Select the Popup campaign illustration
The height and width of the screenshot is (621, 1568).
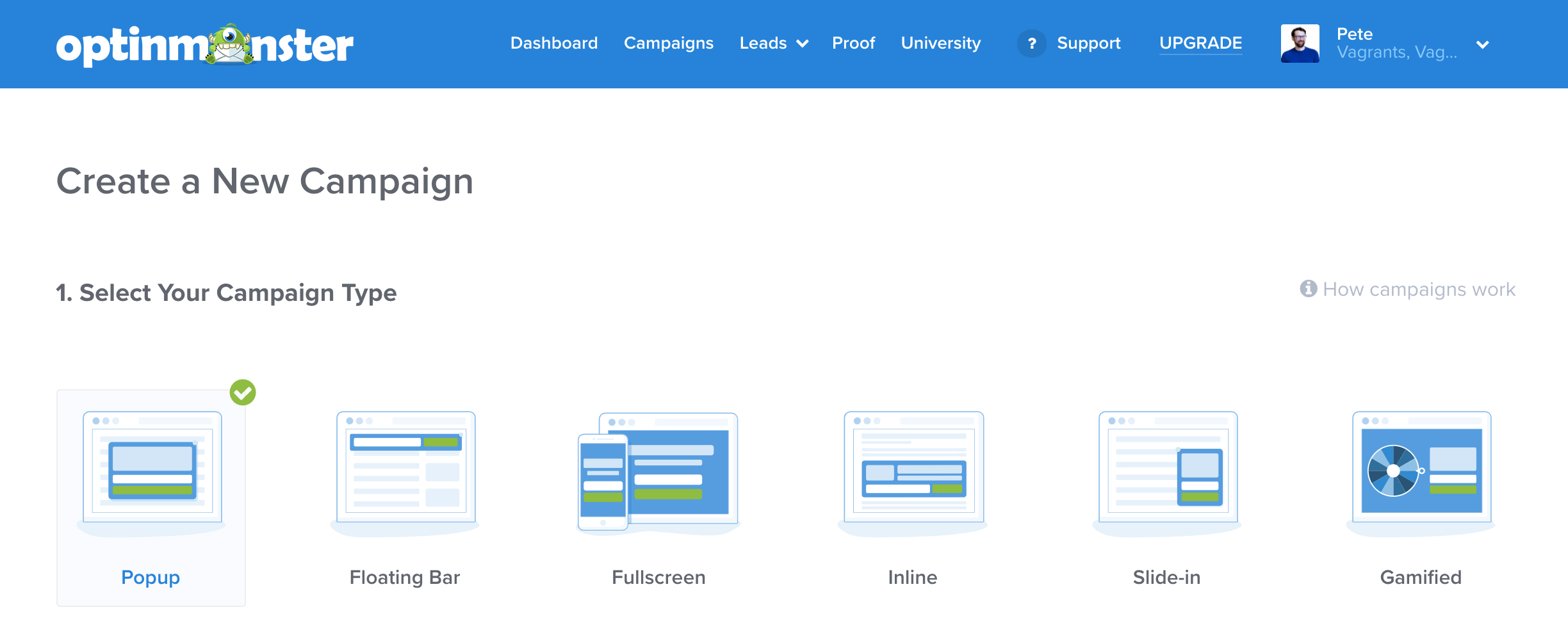[152, 473]
